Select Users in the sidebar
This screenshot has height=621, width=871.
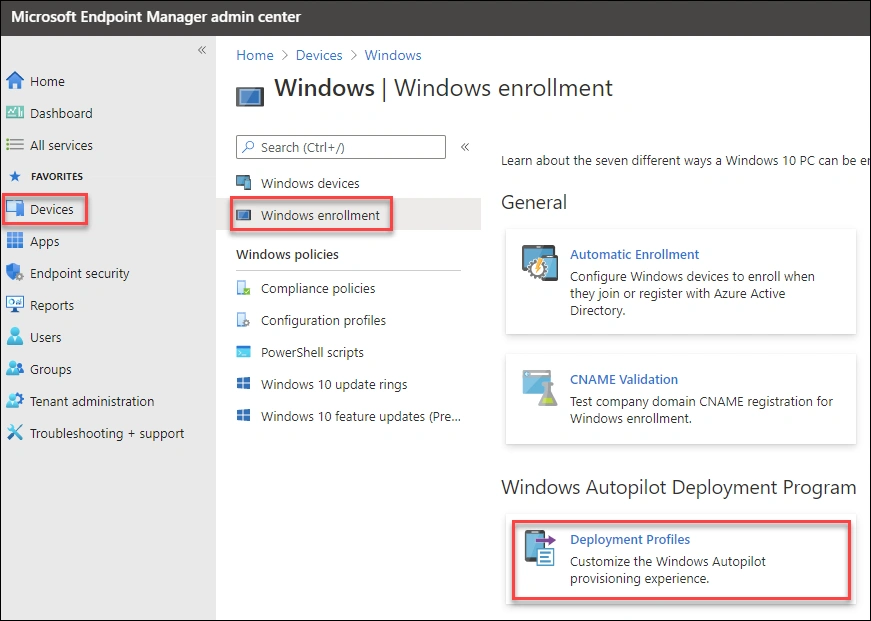click(46, 337)
